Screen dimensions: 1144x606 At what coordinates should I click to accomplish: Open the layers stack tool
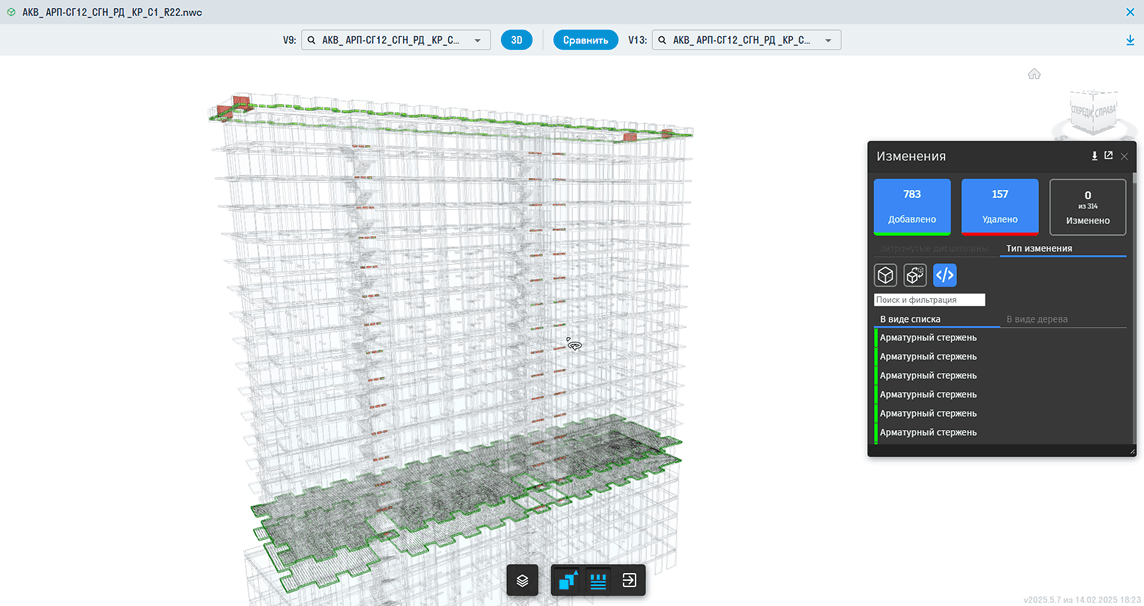pyautogui.click(x=522, y=580)
